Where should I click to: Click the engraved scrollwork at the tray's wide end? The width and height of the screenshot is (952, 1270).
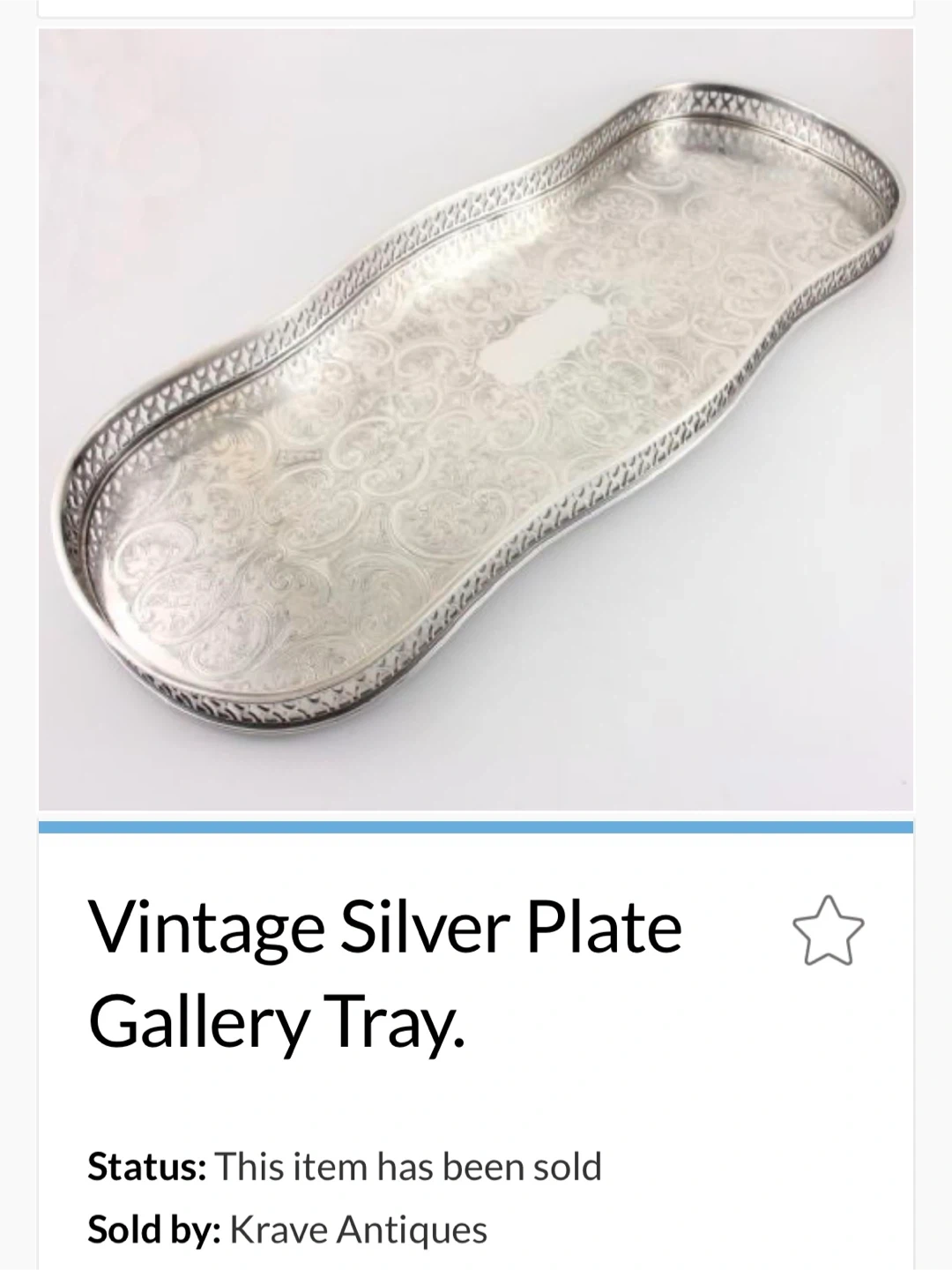pos(203,573)
